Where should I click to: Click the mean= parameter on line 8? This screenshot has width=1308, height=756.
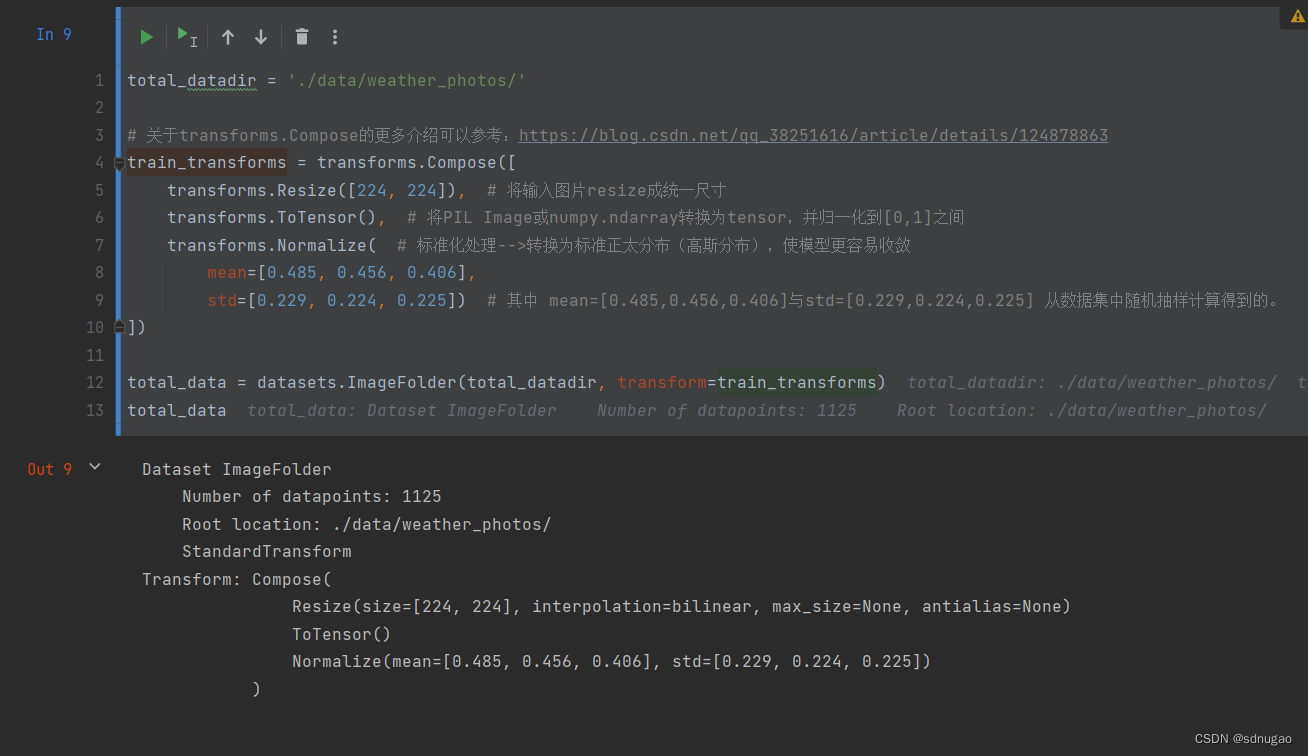coord(232,272)
